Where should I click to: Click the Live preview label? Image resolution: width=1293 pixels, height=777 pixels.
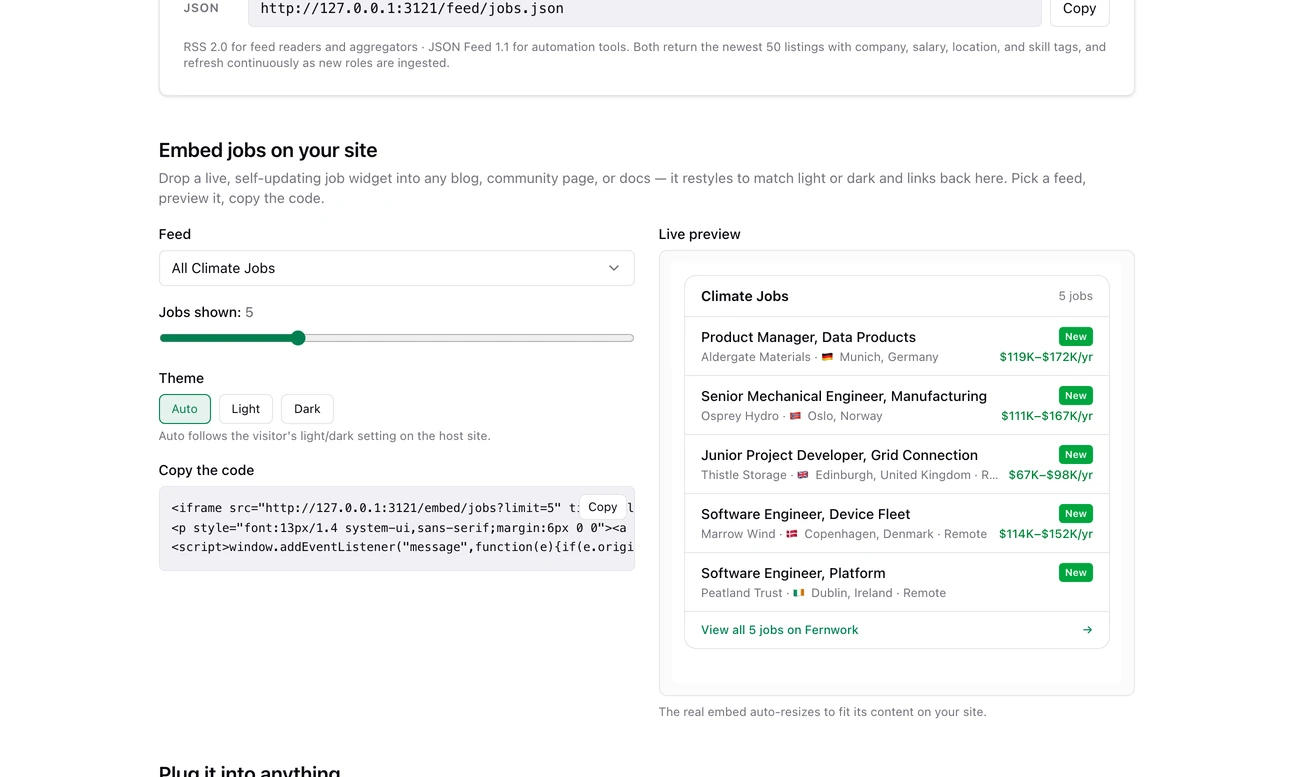pos(700,234)
